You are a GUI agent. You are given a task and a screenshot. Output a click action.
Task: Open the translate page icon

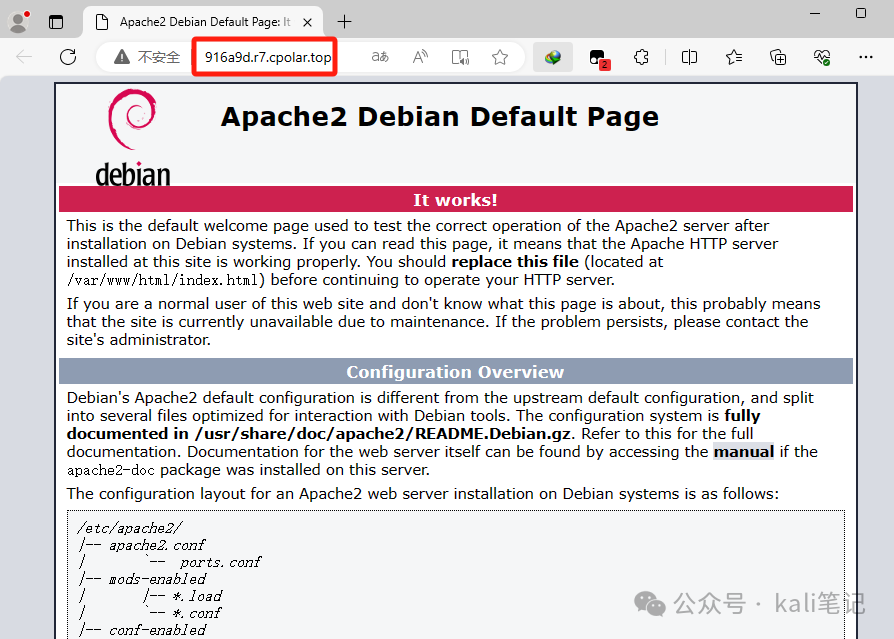(x=380, y=57)
